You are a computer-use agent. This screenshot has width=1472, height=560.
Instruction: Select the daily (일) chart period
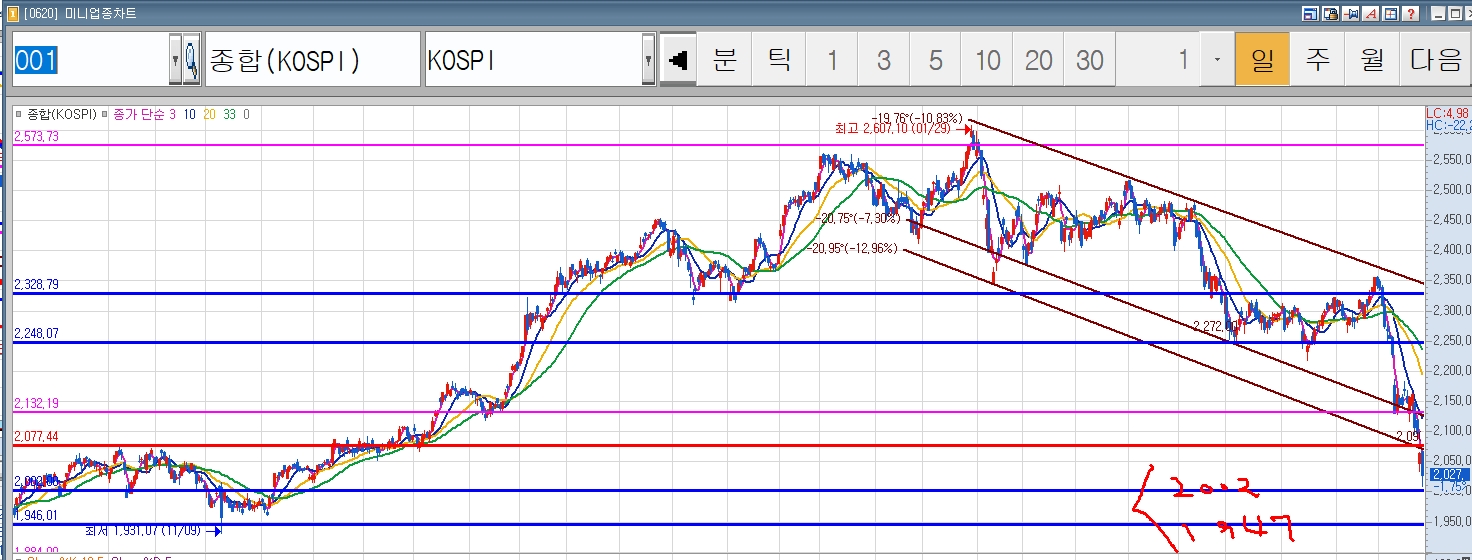(x=1262, y=61)
